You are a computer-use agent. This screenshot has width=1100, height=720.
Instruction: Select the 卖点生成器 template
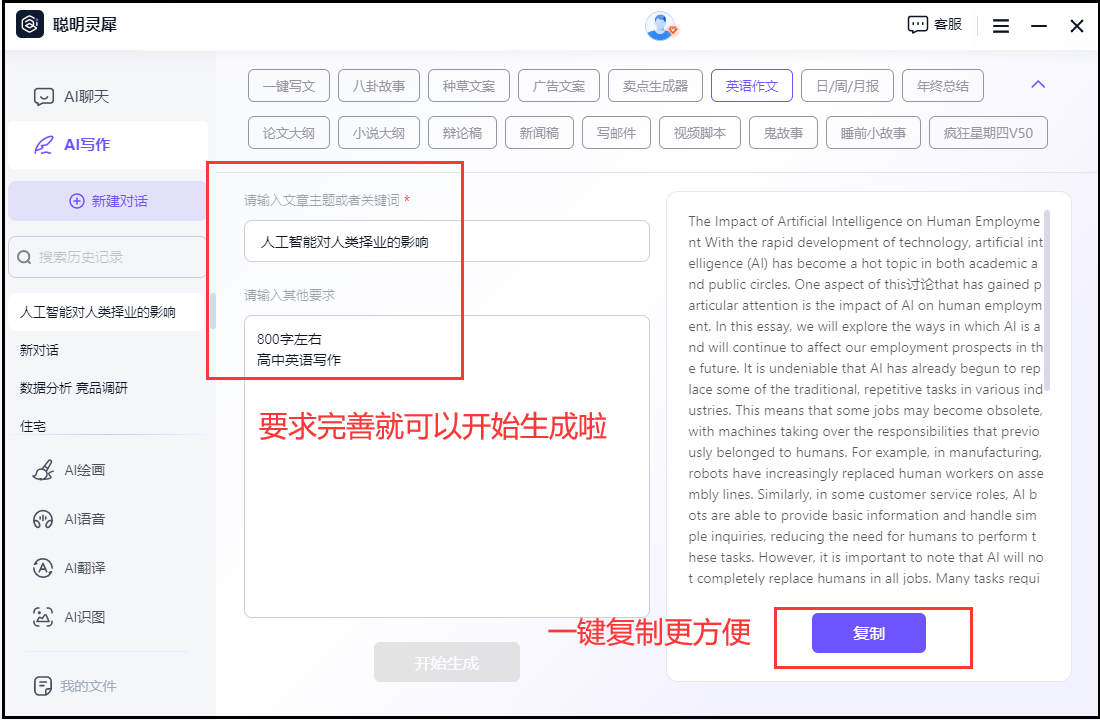coord(655,86)
